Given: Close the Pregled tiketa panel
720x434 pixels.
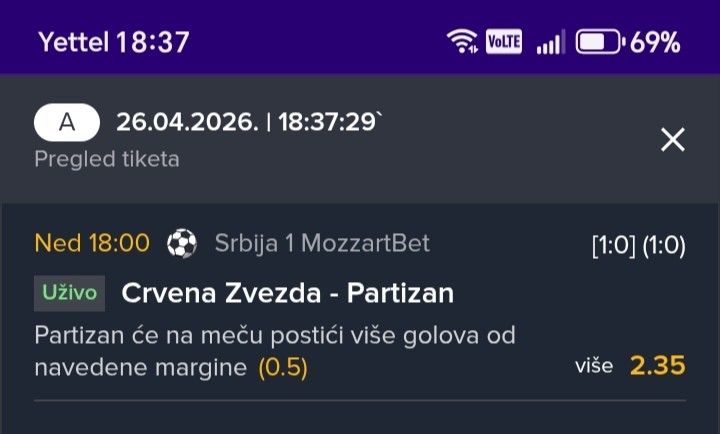Looking at the screenshot, I should coord(673,140).
